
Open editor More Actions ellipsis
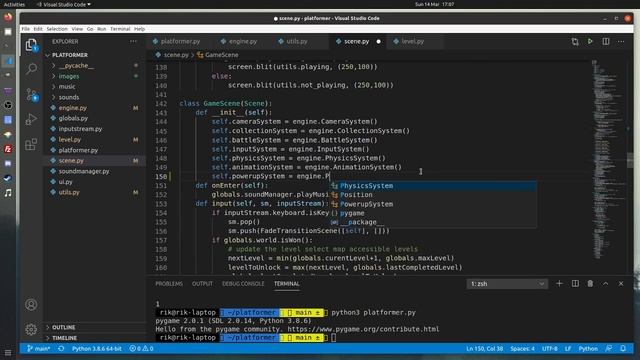621,41
